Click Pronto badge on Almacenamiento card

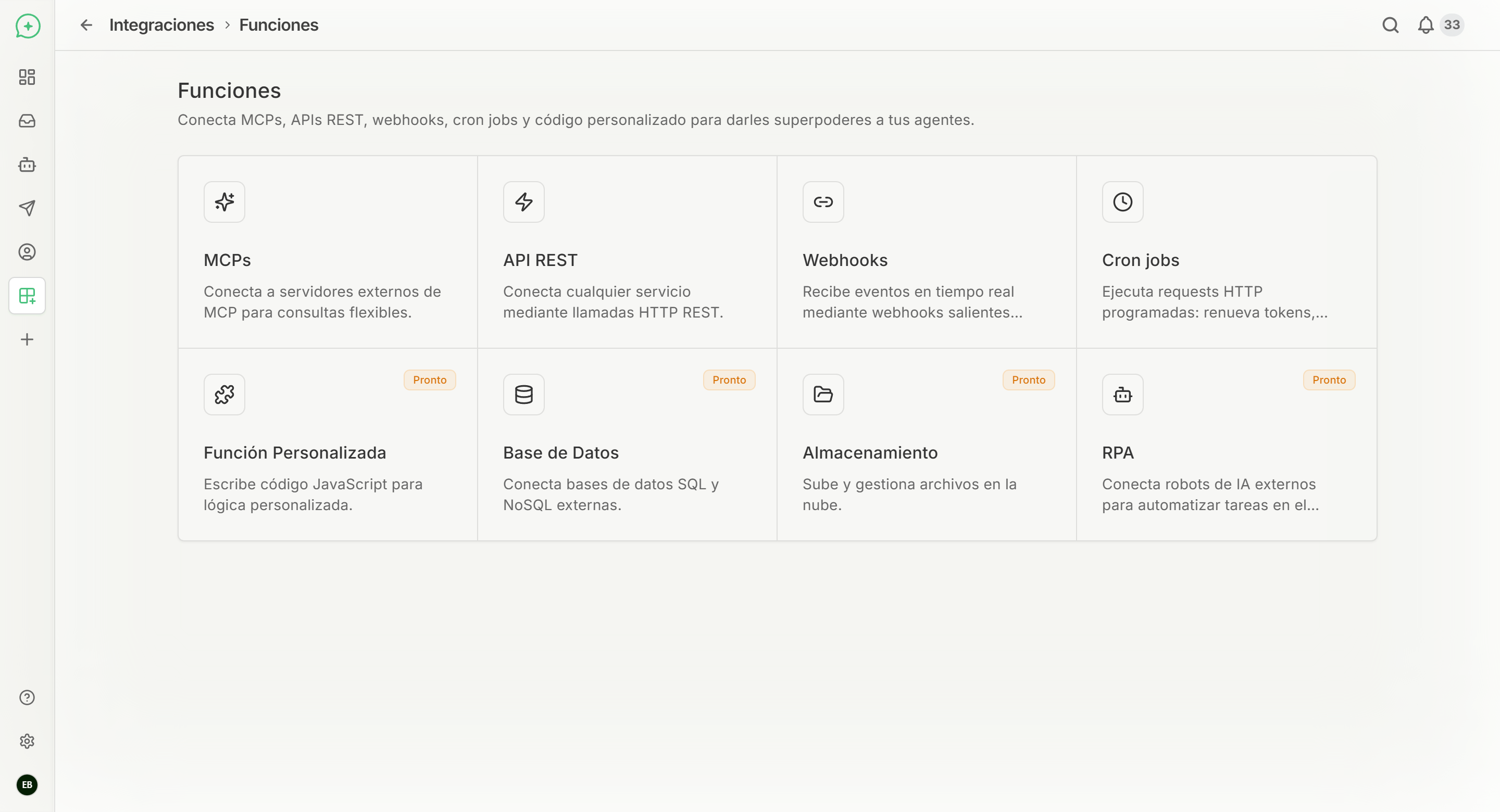1028,380
